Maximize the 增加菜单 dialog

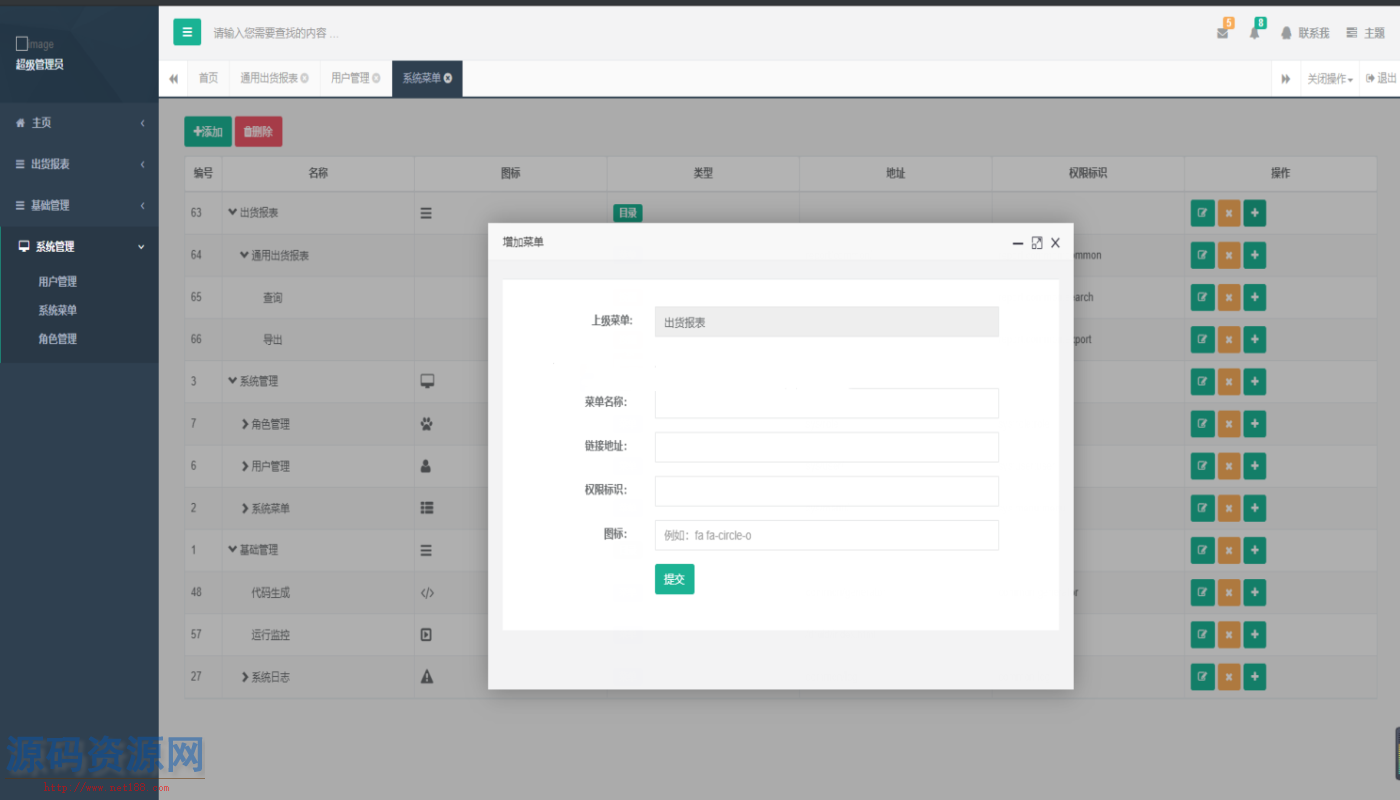[x=1037, y=243]
